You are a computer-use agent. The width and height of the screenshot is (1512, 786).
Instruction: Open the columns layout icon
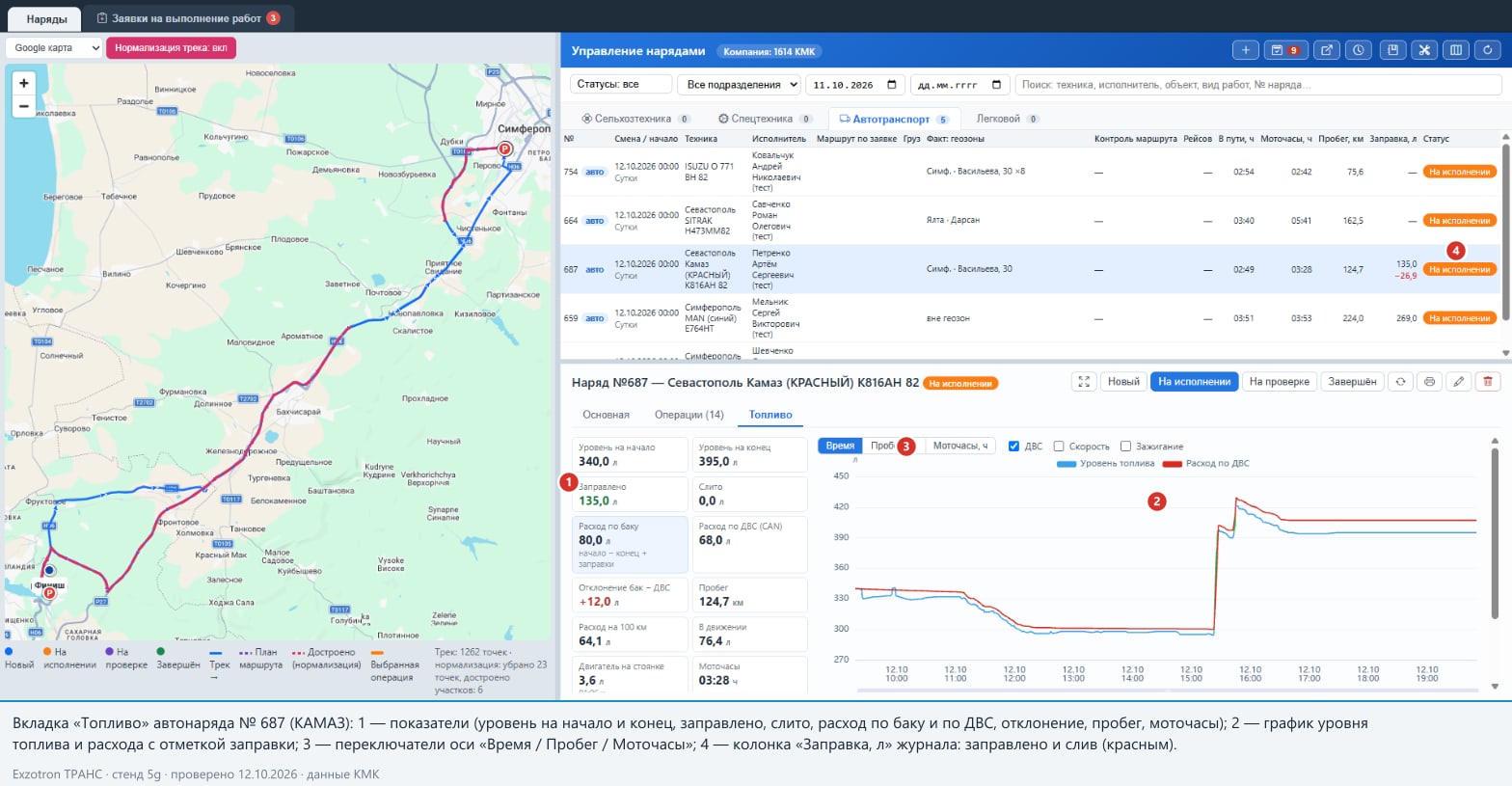(x=1456, y=50)
